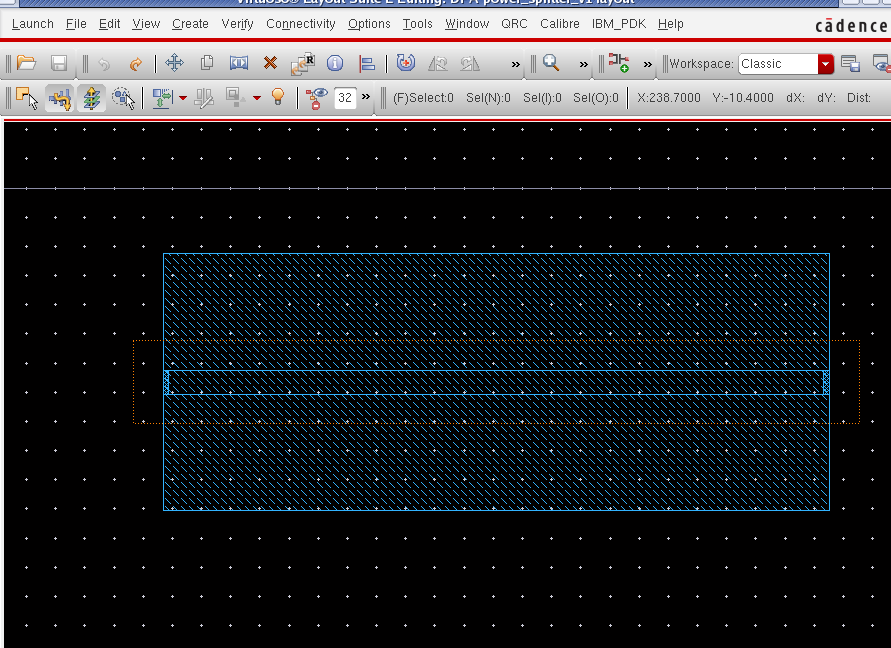Open the Calibre menu
891x648 pixels.
click(559, 23)
